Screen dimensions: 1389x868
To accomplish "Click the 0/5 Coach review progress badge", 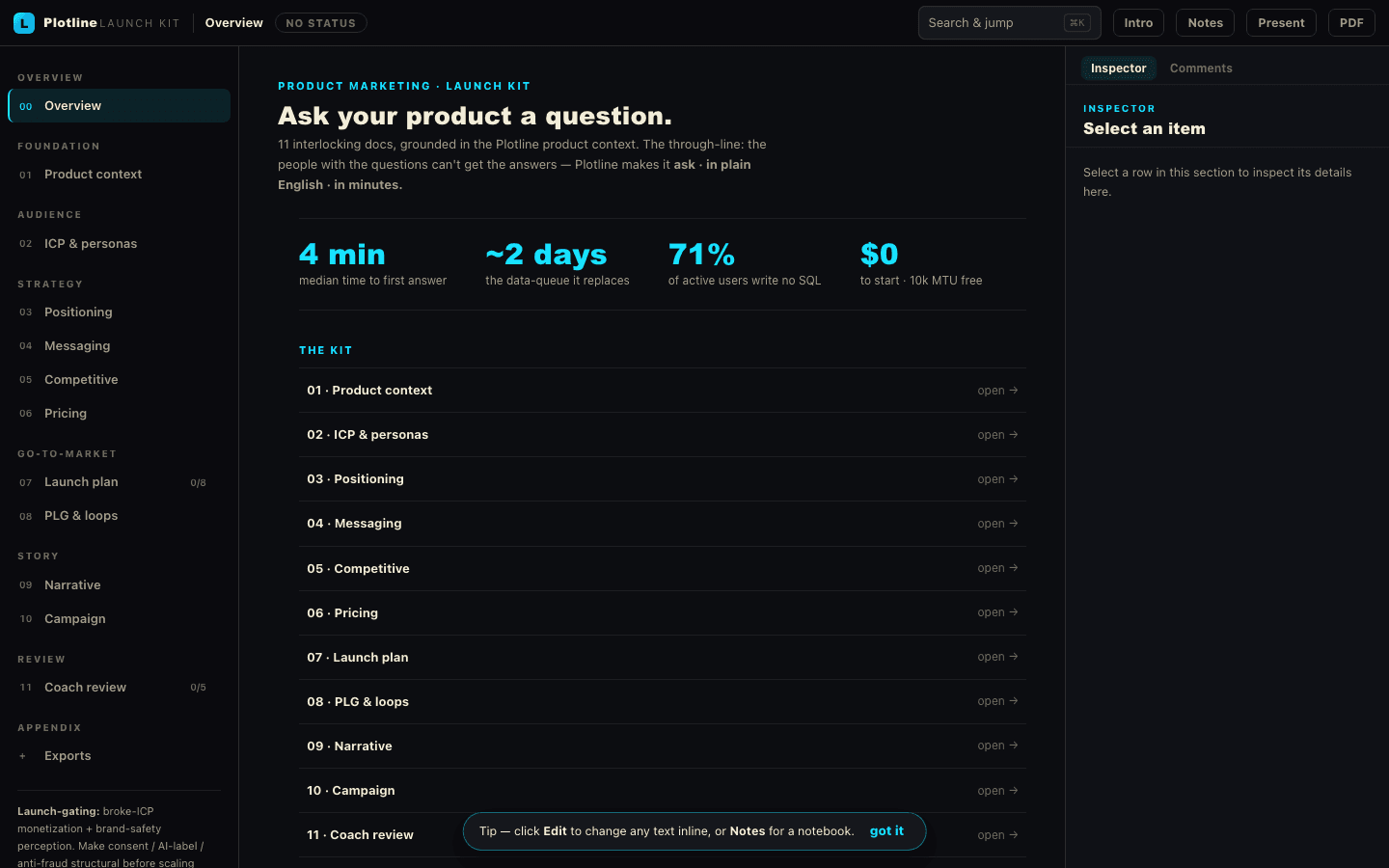I will [198, 688].
